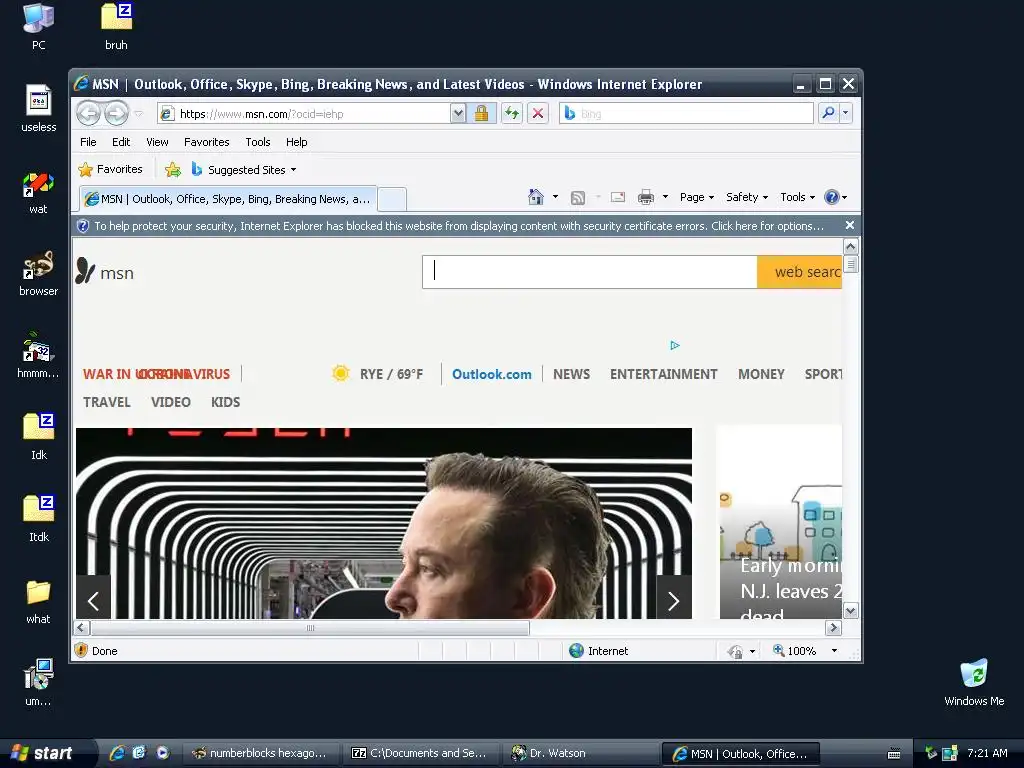Select the MSN browser tab
Image resolution: width=1024 pixels, height=768 pixels.
pos(228,199)
